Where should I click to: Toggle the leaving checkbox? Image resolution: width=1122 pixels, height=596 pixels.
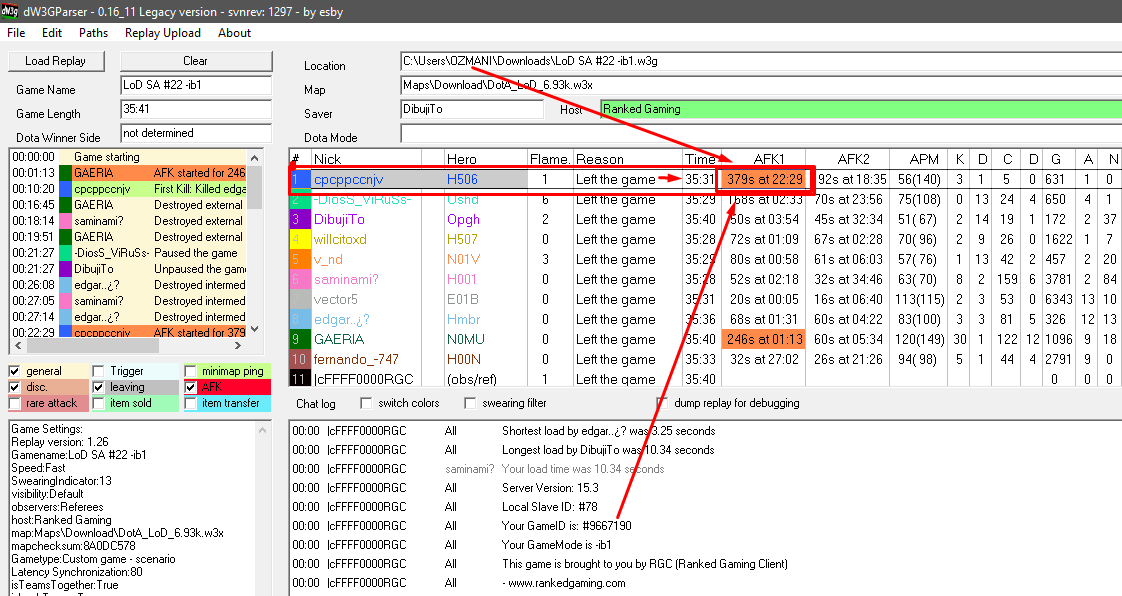[99, 387]
